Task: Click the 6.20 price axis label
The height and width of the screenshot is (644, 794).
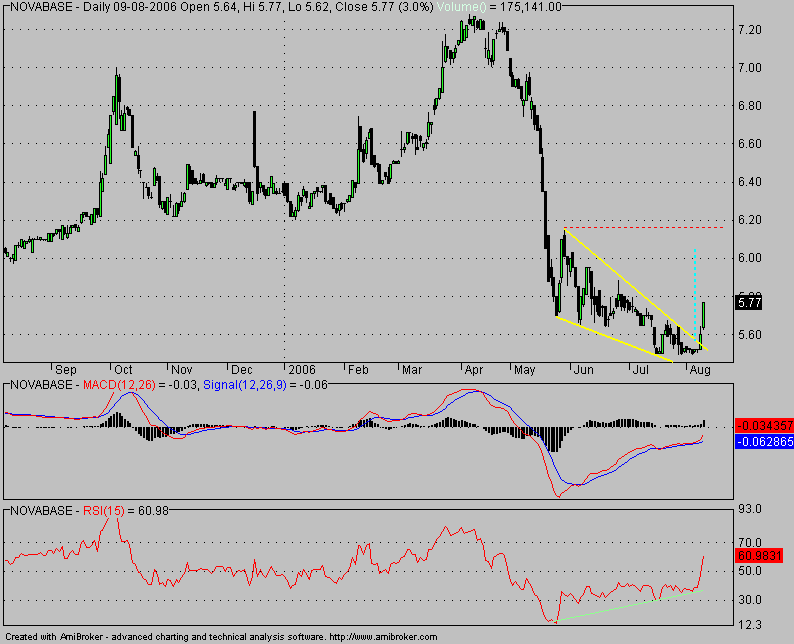Action: pyautogui.click(x=750, y=220)
